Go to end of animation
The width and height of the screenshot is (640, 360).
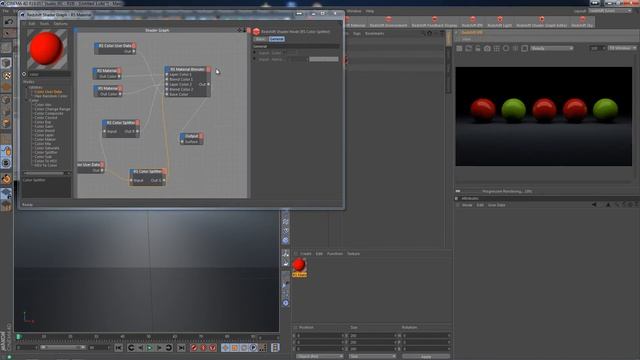(x=181, y=348)
